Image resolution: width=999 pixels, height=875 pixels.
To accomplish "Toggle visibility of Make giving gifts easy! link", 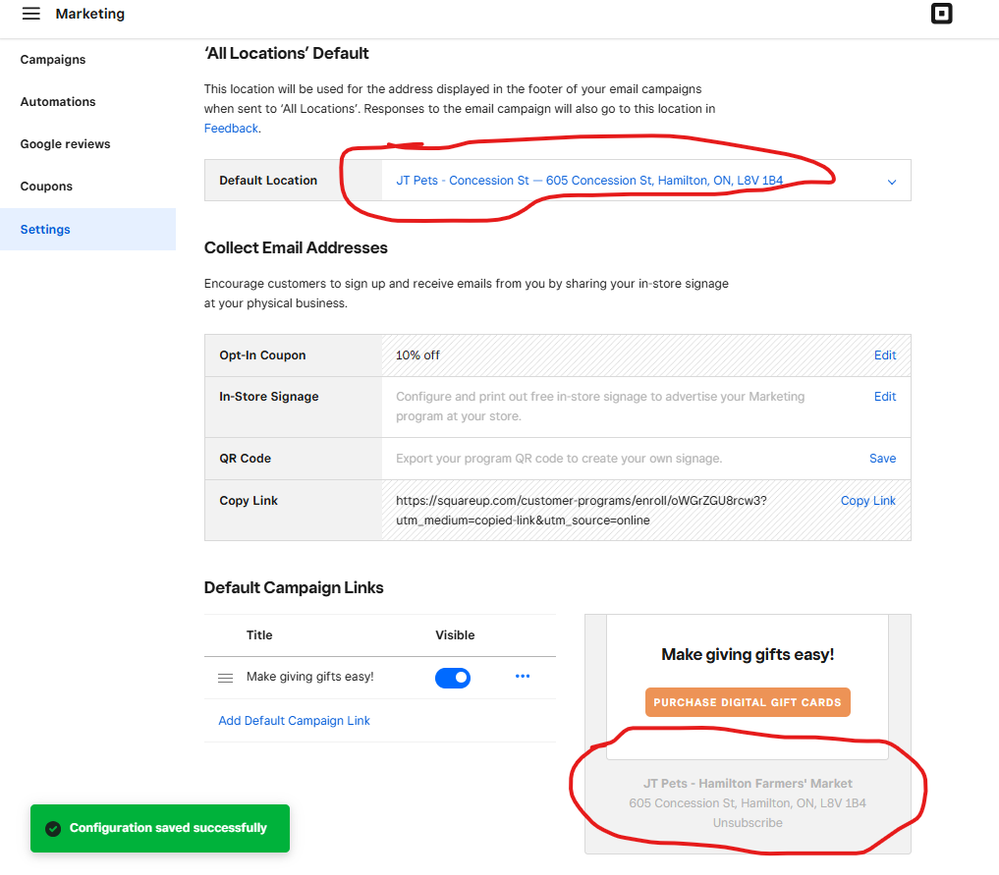I will pyautogui.click(x=452, y=678).
